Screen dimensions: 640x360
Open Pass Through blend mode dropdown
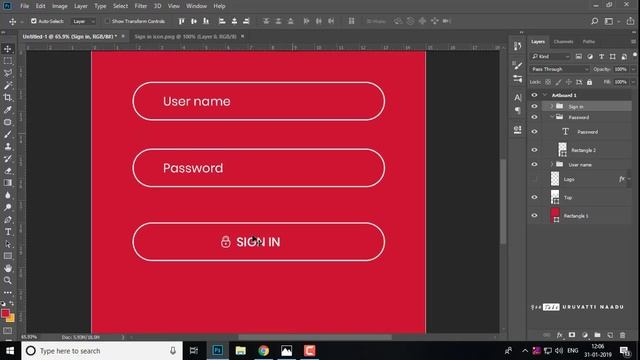[x=560, y=69]
